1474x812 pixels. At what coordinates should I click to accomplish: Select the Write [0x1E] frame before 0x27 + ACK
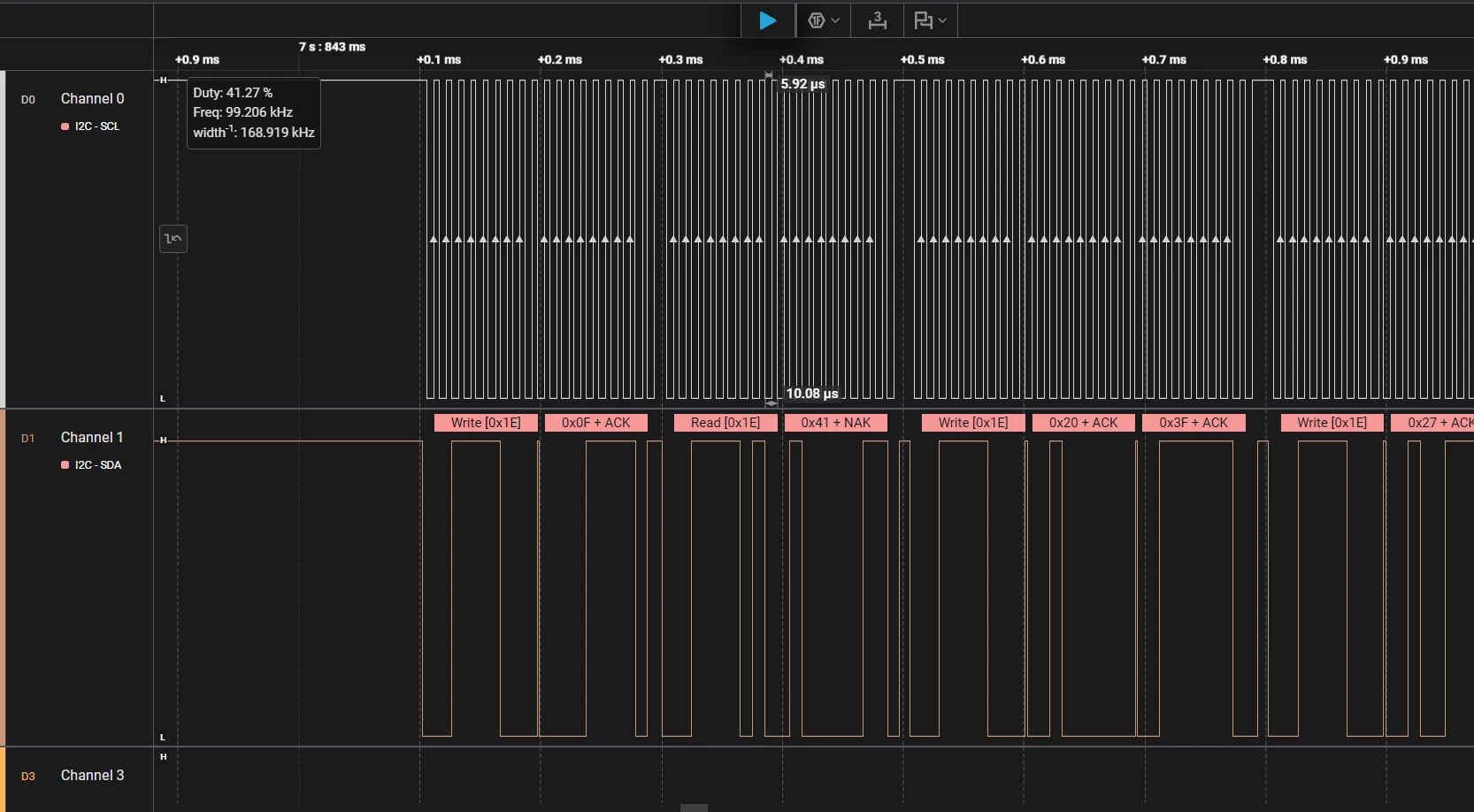point(1332,423)
